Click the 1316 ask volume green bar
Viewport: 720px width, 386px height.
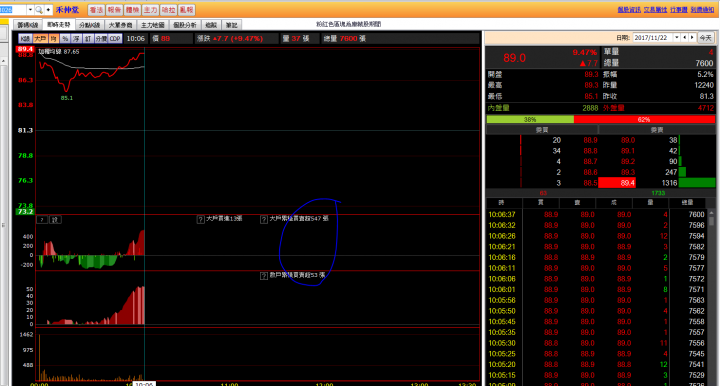point(697,183)
